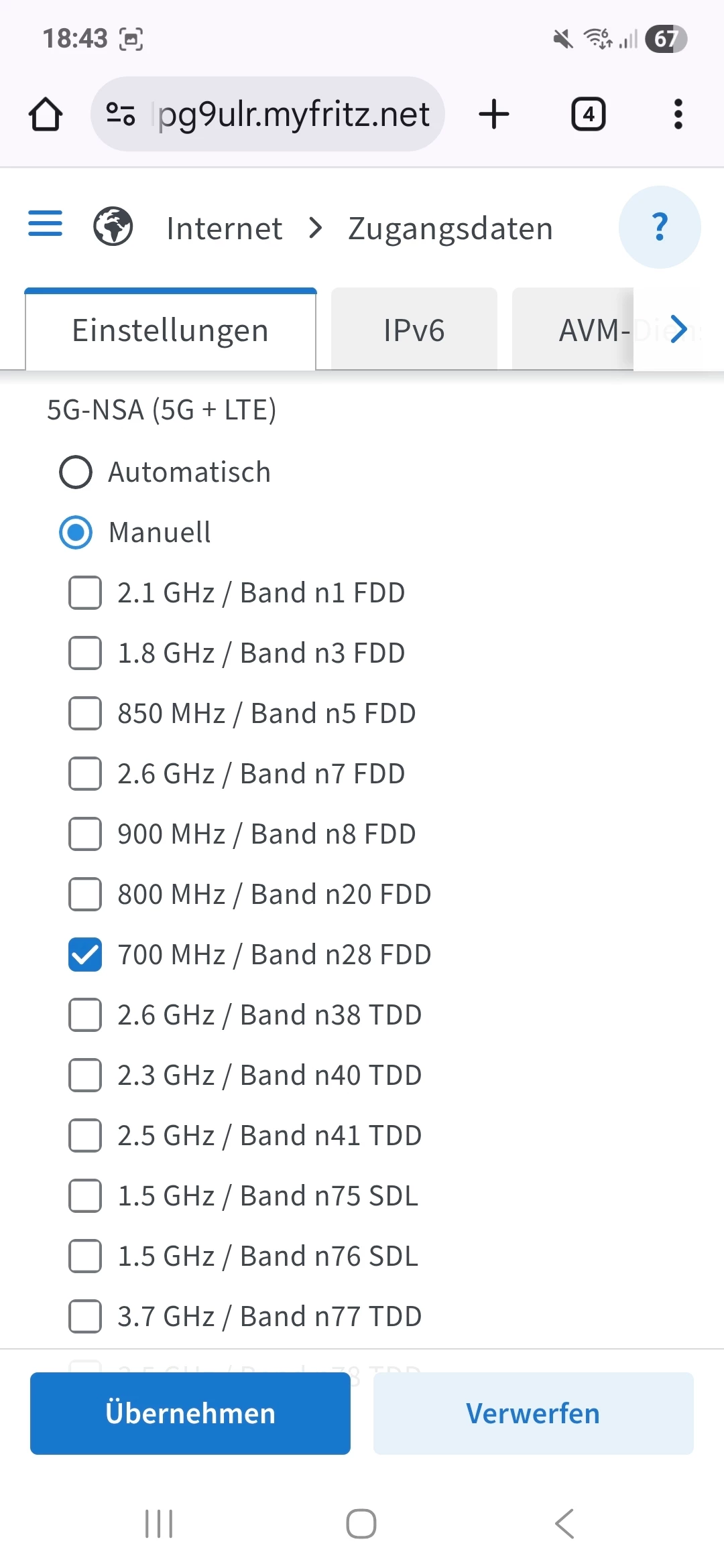Screen dimensions: 724x1568
Task: Open site info icon in address bar
Action: (121, 114)
